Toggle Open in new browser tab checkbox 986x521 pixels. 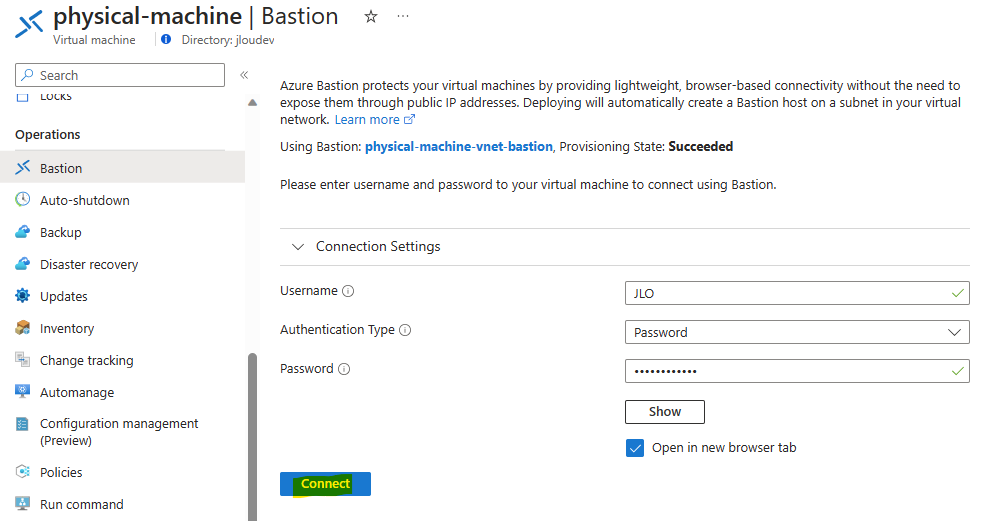pos(634,448)
